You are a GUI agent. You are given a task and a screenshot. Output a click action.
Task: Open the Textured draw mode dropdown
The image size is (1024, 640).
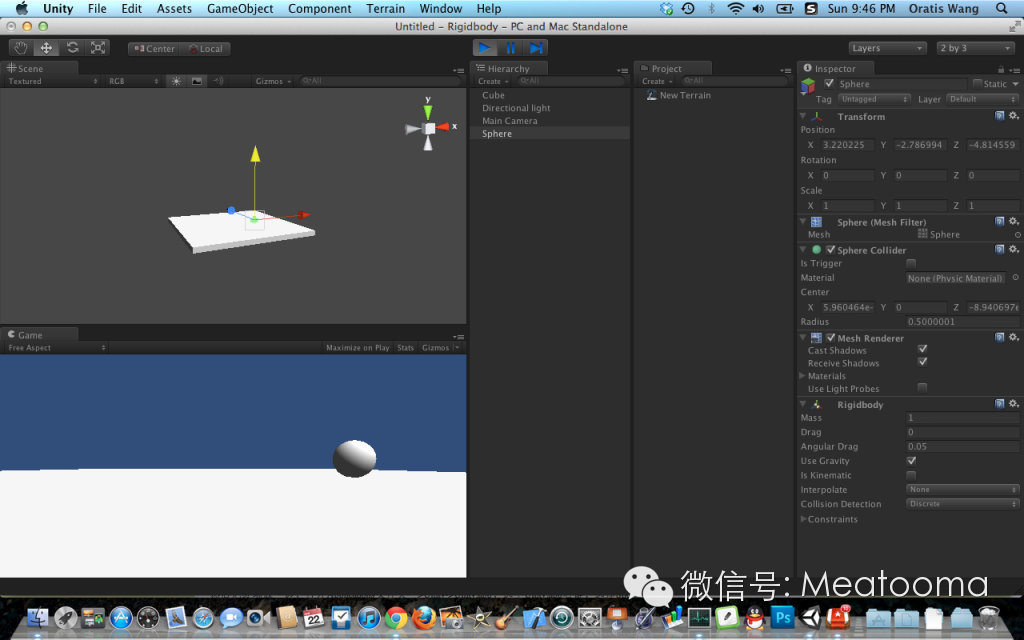pos(52,81)
